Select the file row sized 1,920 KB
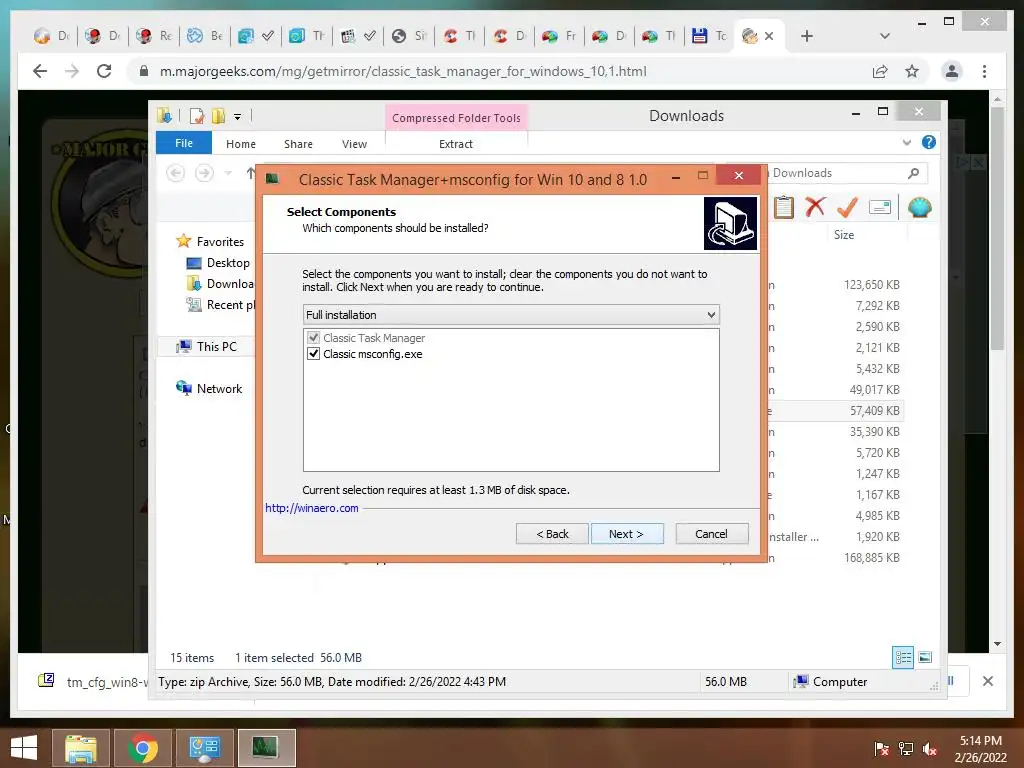The height and width of the screenshot is (768, 1024). 836,537
